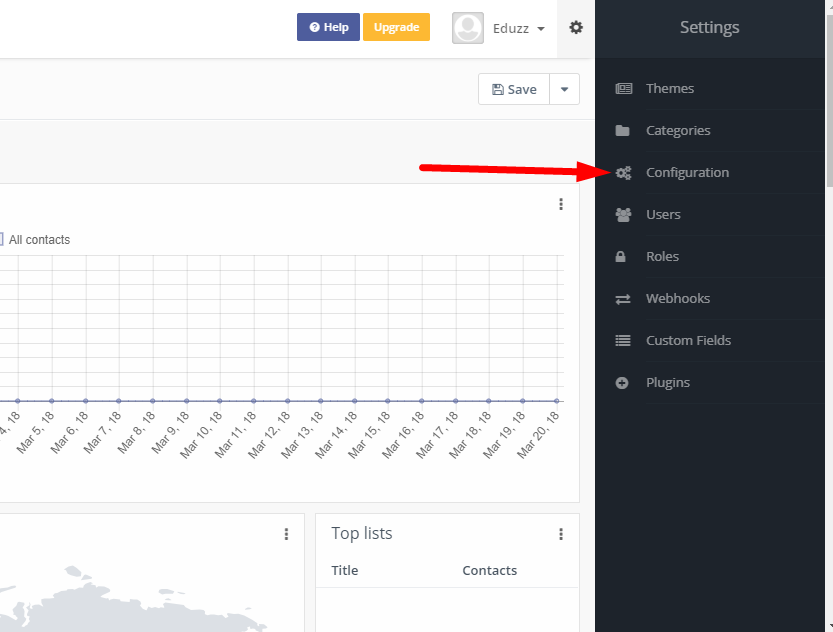
Task: Click the Themes newspaper icon
Action: coord(623,89)
